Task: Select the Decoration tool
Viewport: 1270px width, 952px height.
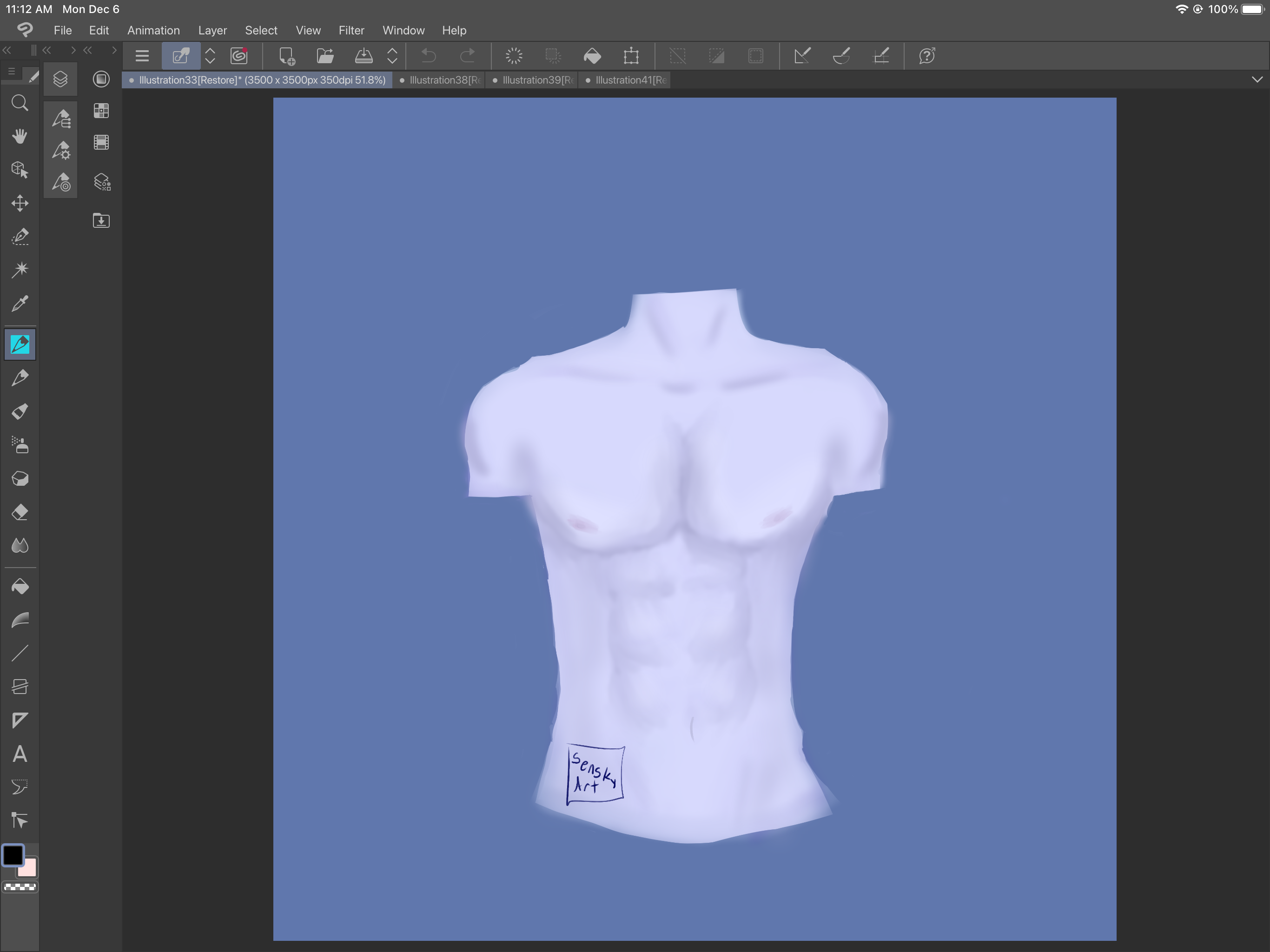Action: coord(20,478)
